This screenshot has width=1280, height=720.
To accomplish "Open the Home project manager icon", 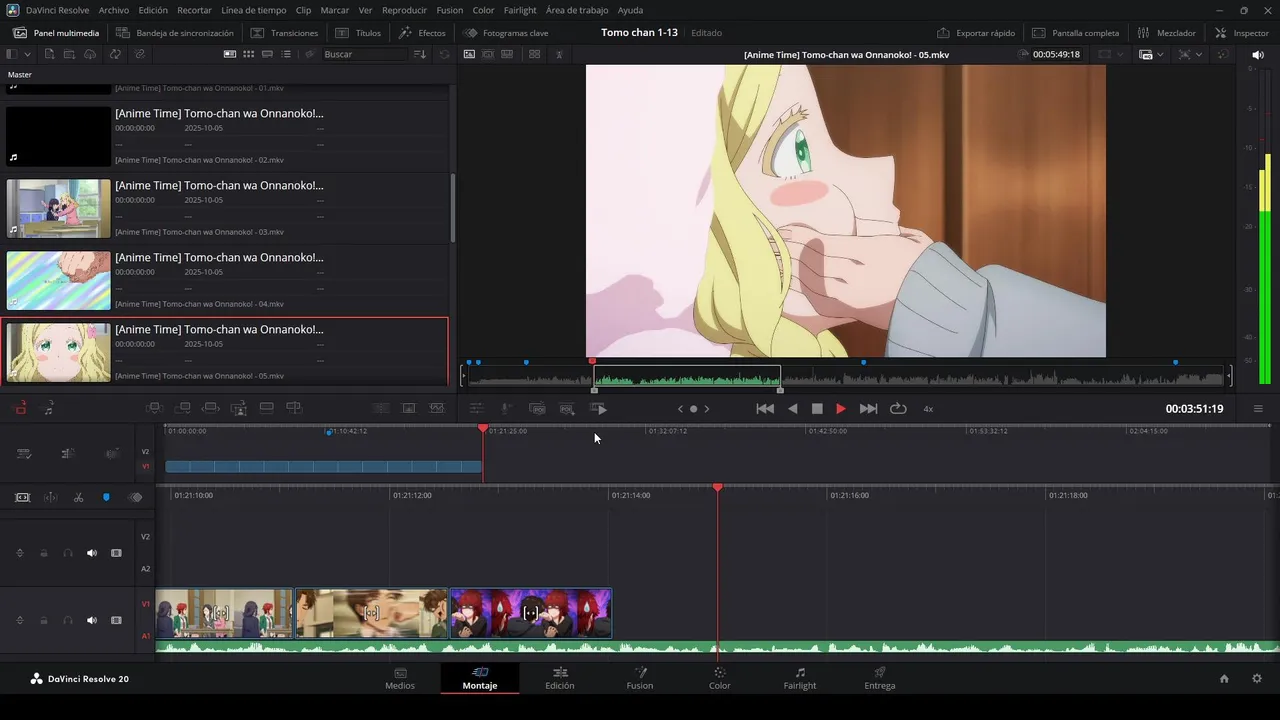I will (1224, 679).
